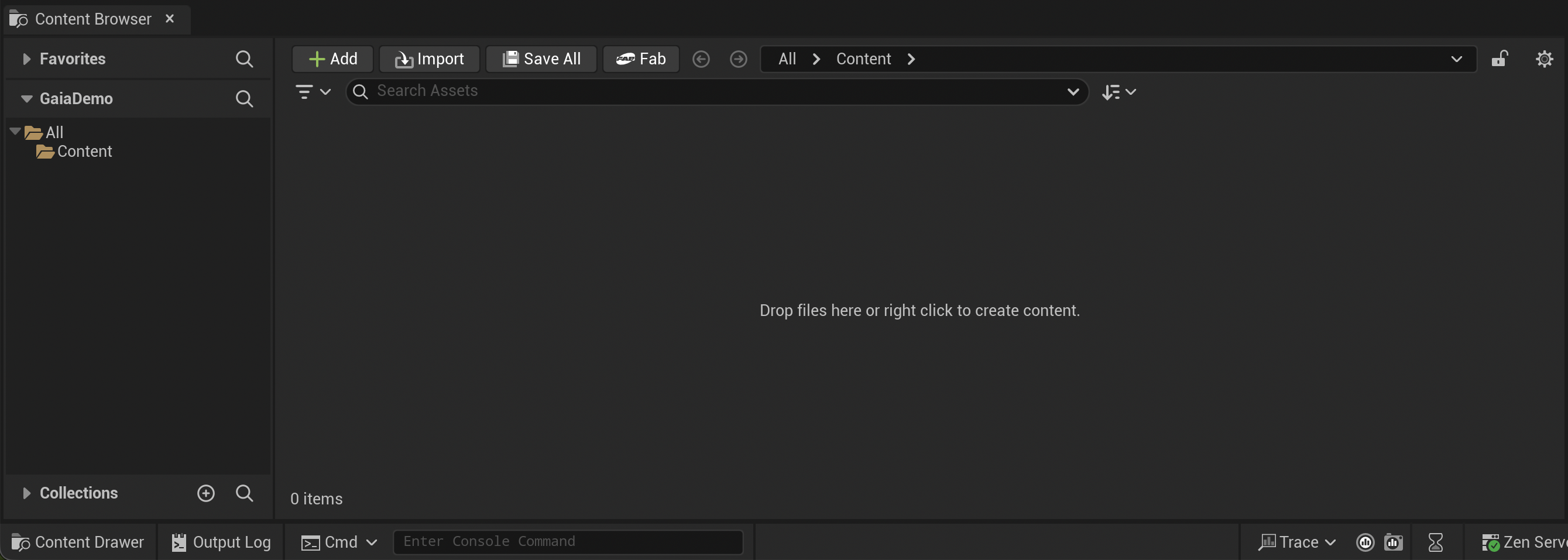Search within Collections
Screen dimensions: 1568x560
(x=244, y=493)
